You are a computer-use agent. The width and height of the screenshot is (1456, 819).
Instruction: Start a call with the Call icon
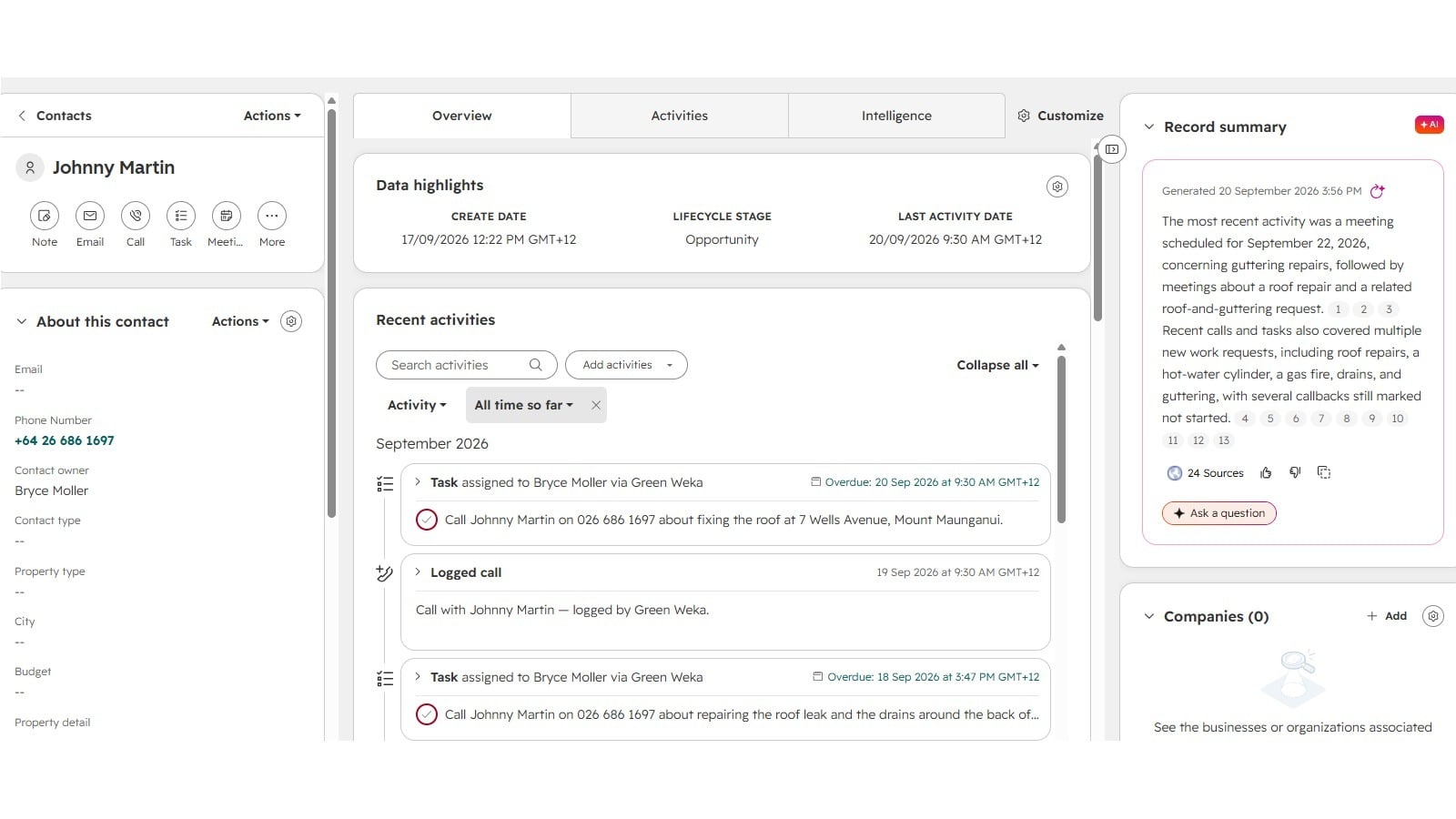click(136, 216)
